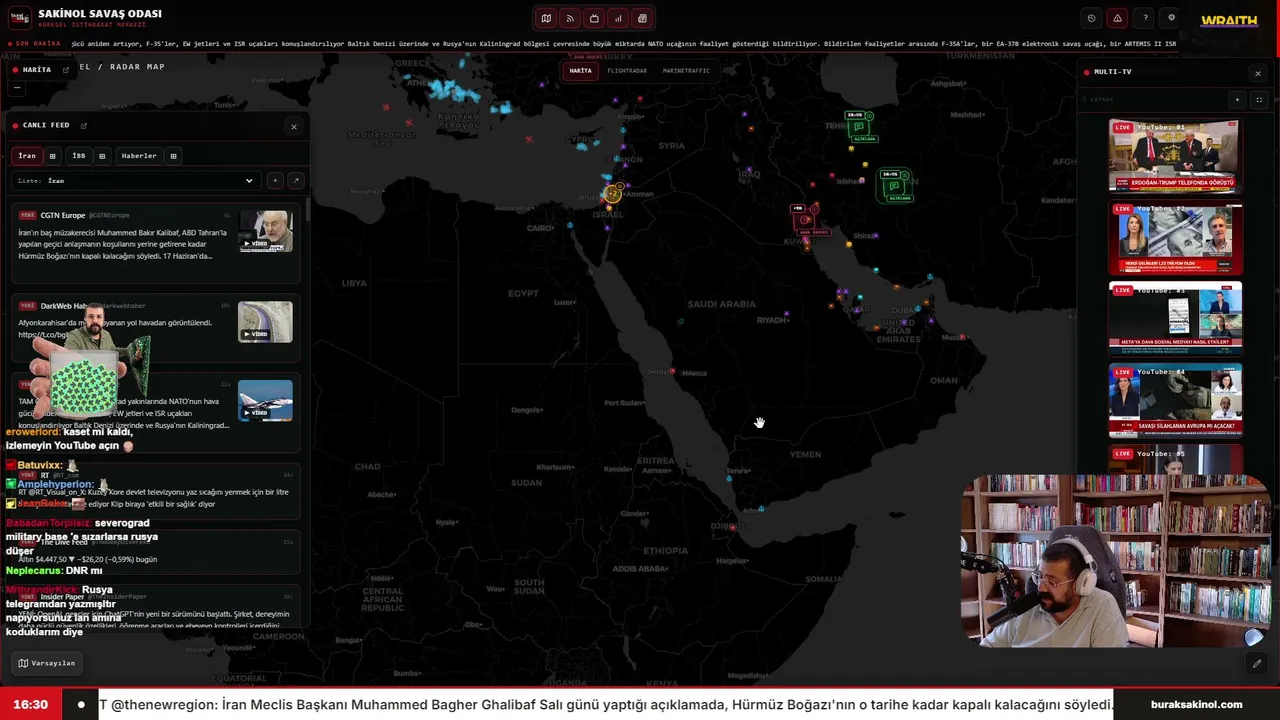Toggle fullscreen in the Multi-TV panel

(x=1258, y=99)
